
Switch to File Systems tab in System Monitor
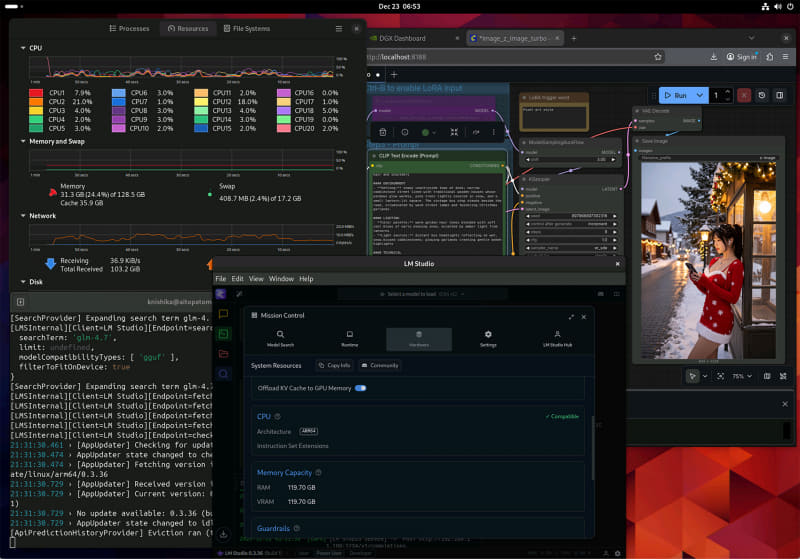pyautogui.click(x=247, y=29)
